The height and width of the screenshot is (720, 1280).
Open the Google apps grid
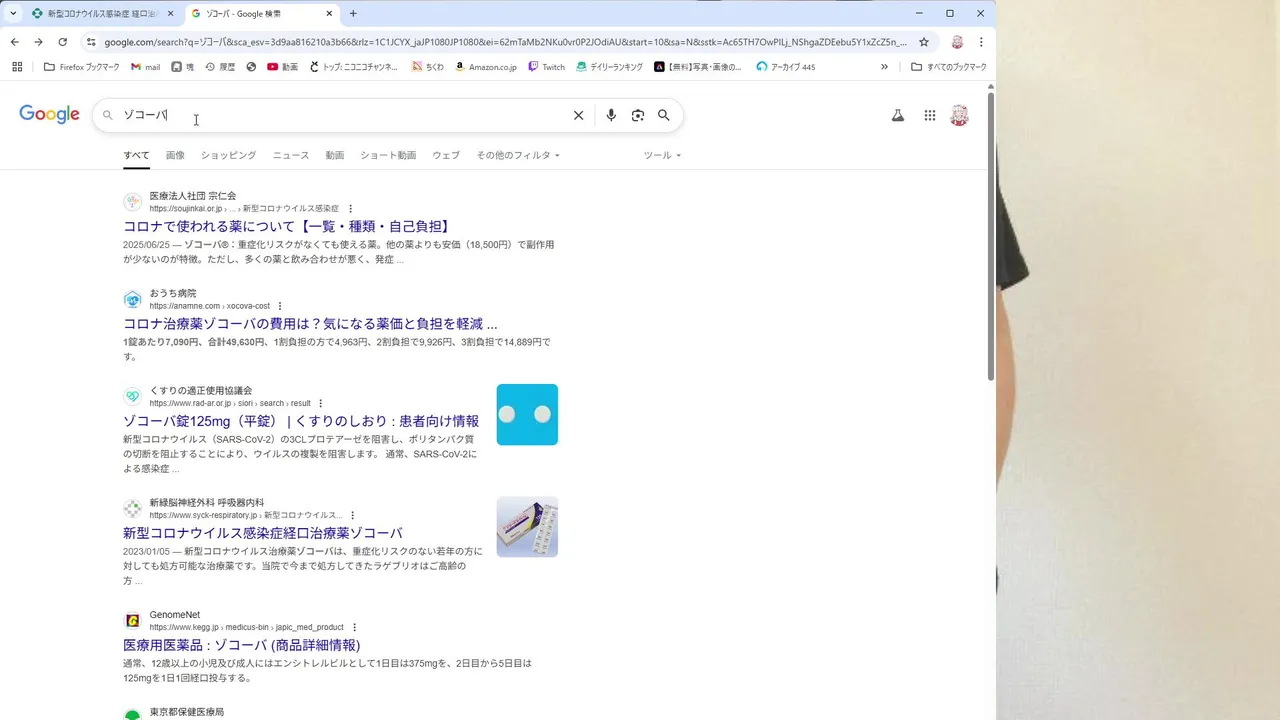pos(930,115)
